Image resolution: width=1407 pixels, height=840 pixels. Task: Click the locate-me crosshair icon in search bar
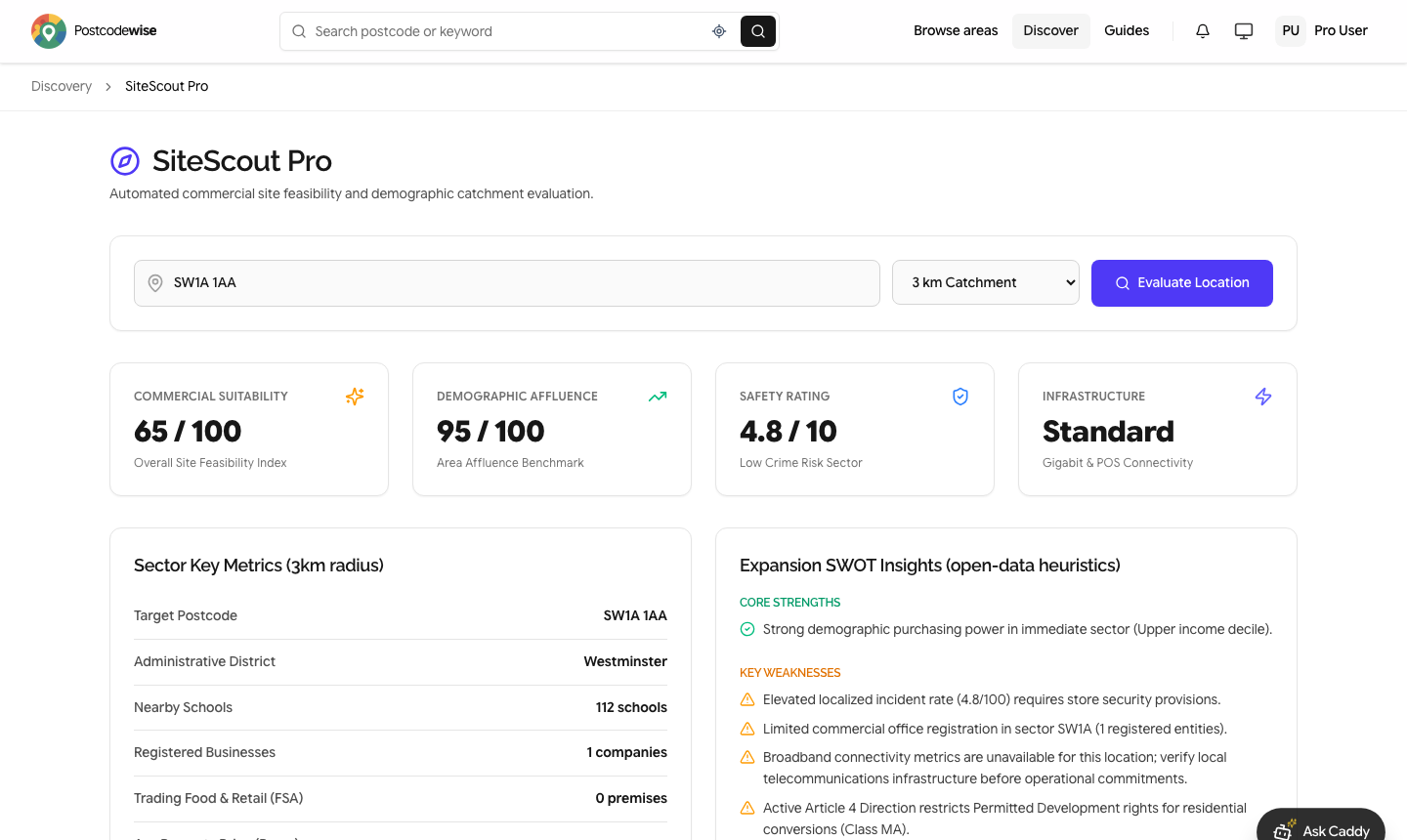click(719, 31)
